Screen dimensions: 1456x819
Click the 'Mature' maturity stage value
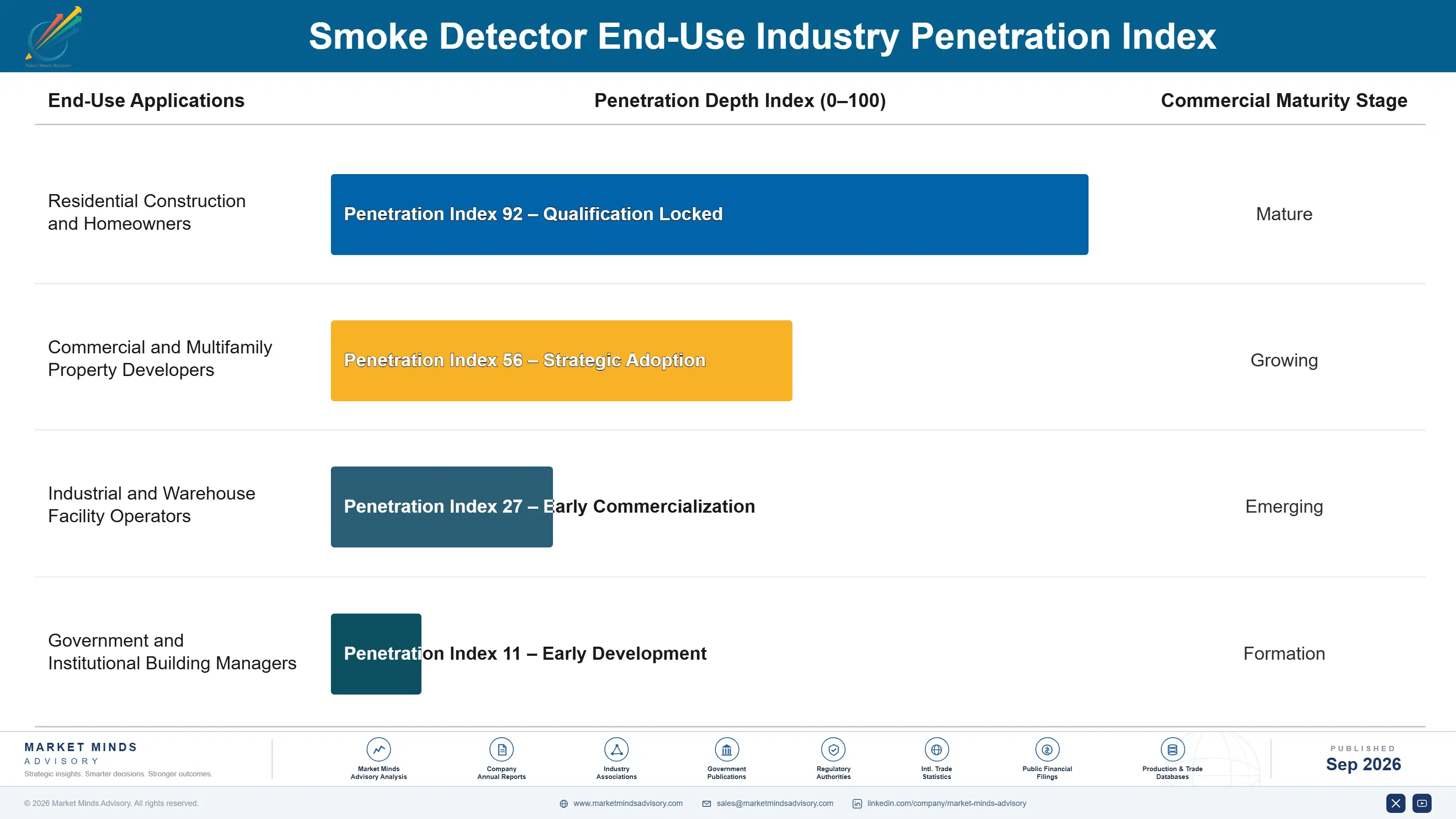tap(1284, 214)
